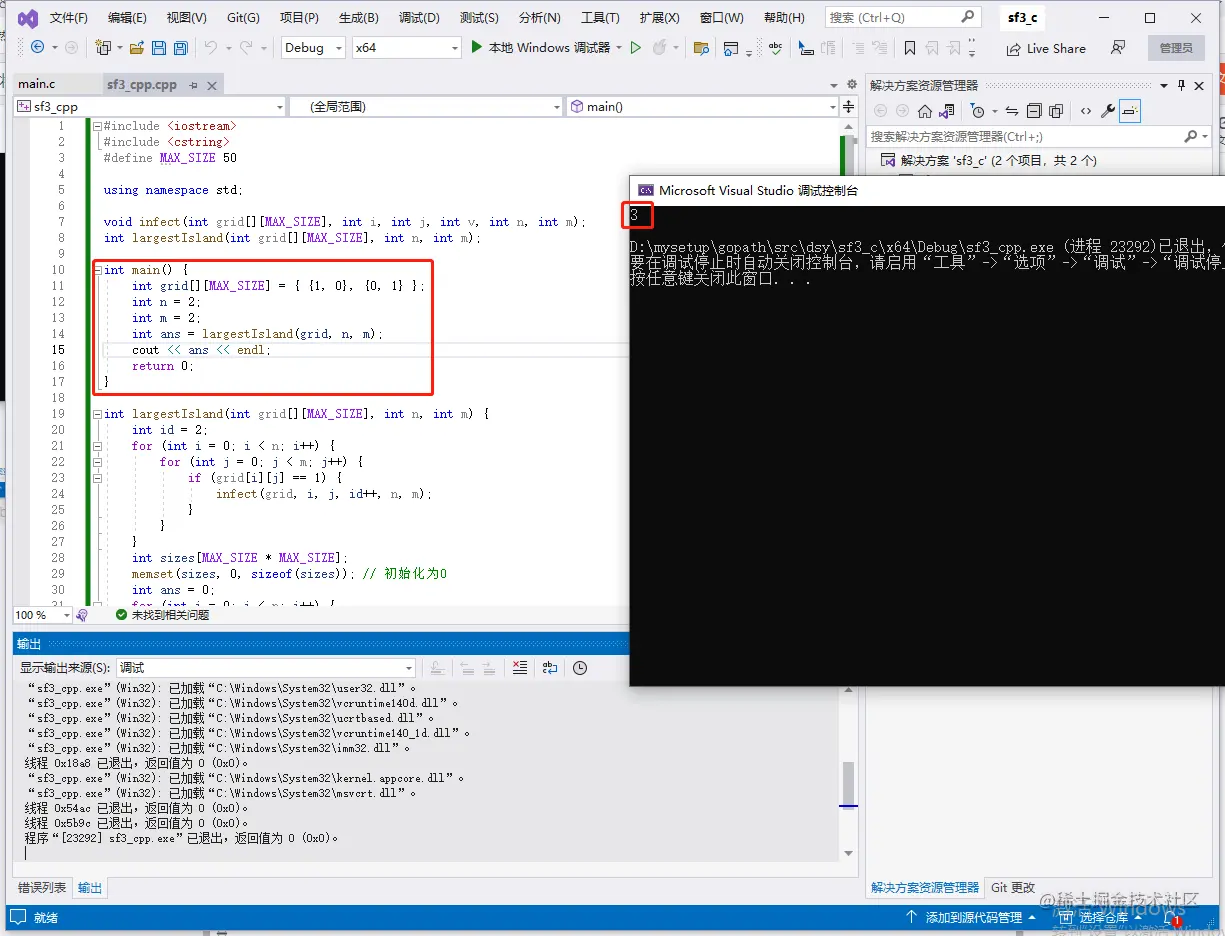Click the Find in Files folder icon
This screenshot has width=1225, height=936.
point(701,48)
